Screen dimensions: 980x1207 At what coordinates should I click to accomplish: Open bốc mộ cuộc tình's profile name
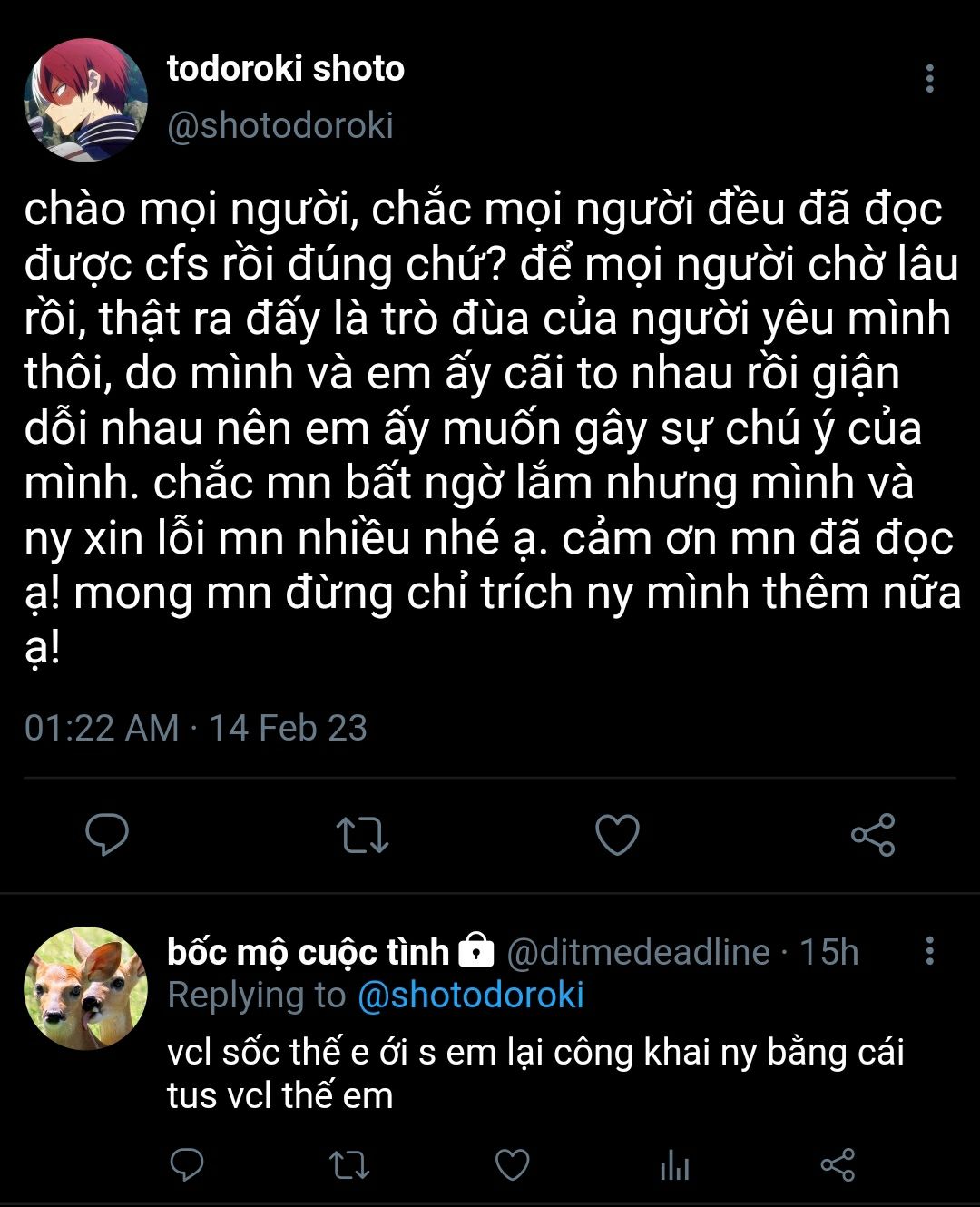309,952
